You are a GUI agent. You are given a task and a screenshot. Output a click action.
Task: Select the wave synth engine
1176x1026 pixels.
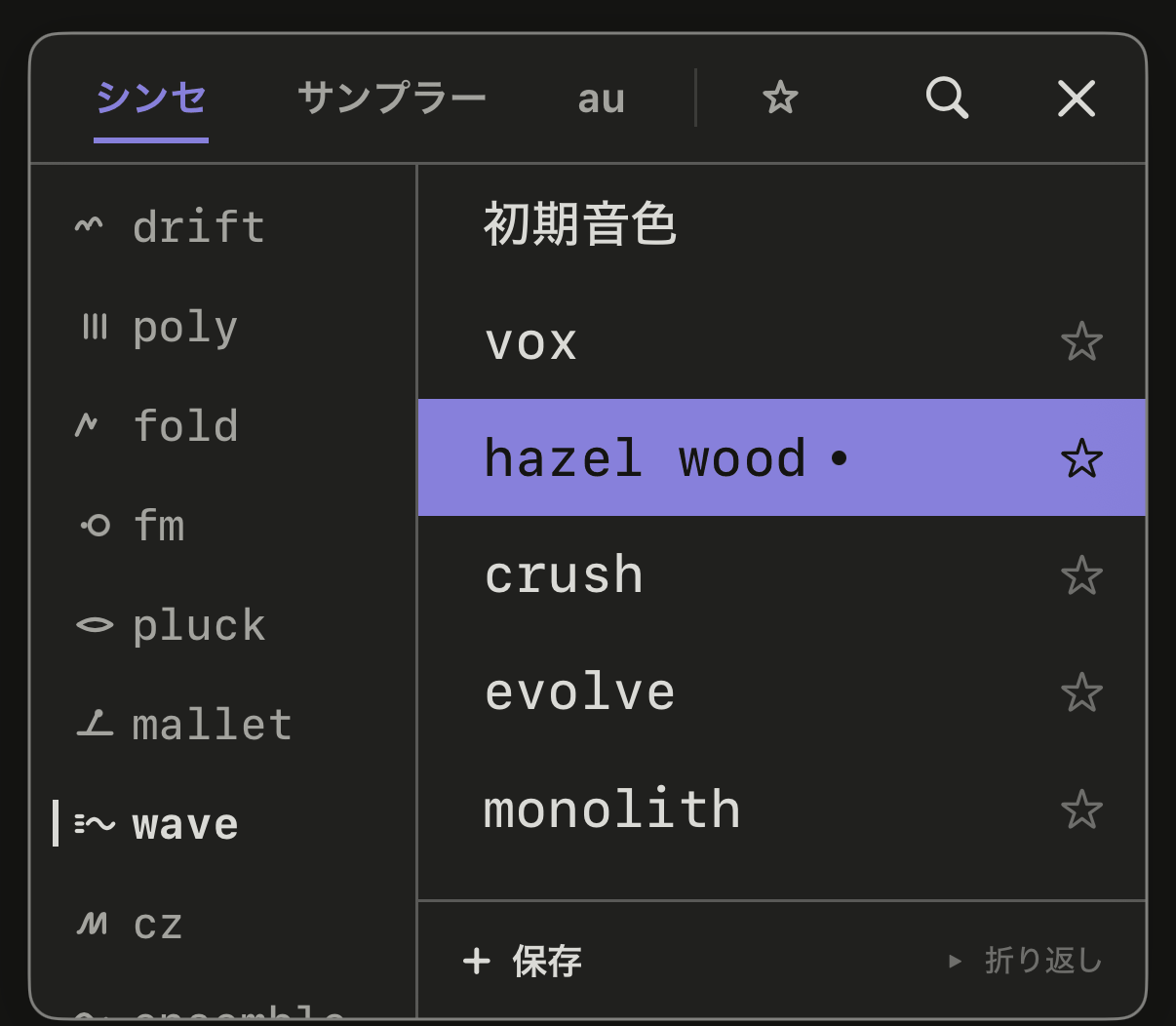(223, 824)
